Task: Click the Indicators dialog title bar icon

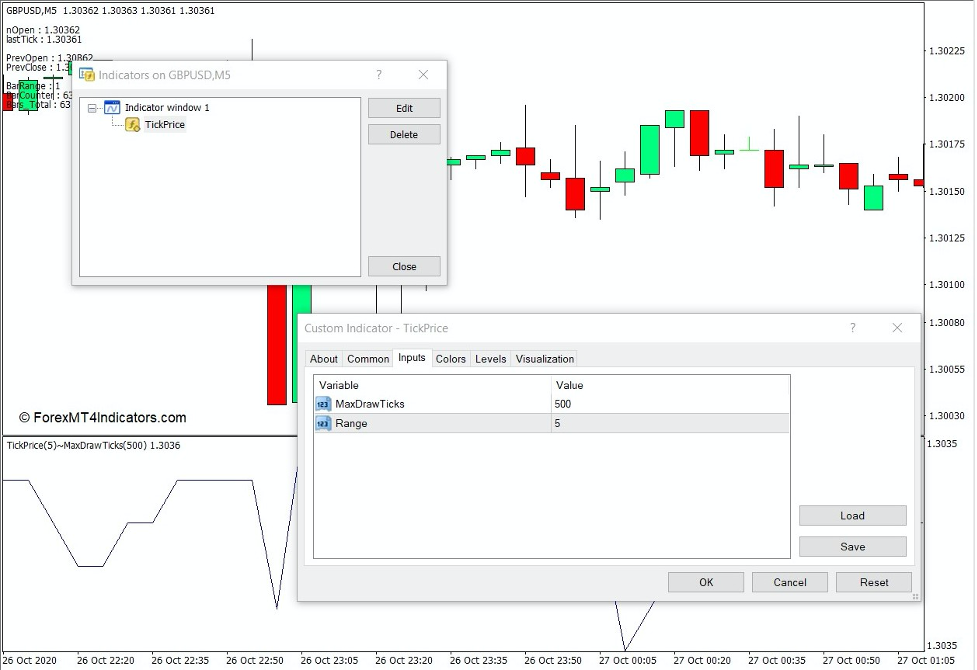Action: tap(86, 74)
